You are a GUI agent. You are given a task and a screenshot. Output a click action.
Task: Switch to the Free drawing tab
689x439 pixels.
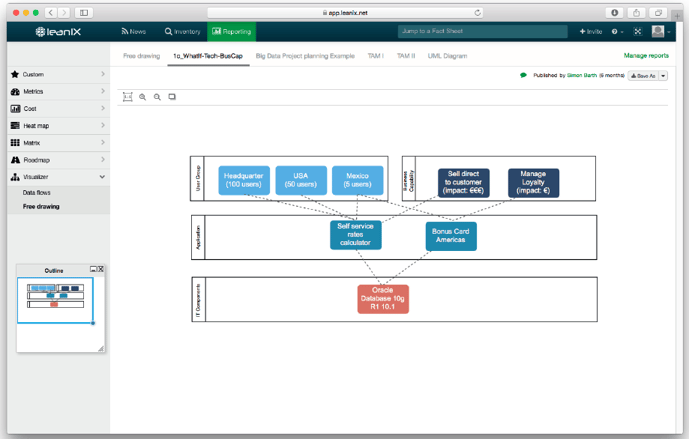141,56
